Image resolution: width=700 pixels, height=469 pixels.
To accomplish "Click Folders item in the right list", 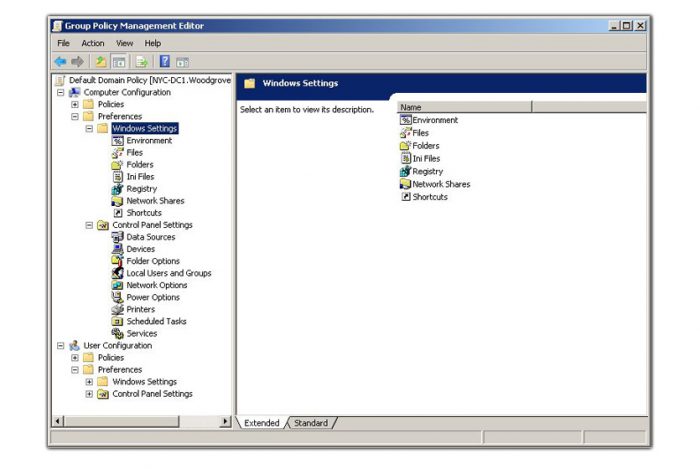I will click(x=426, y=146).
